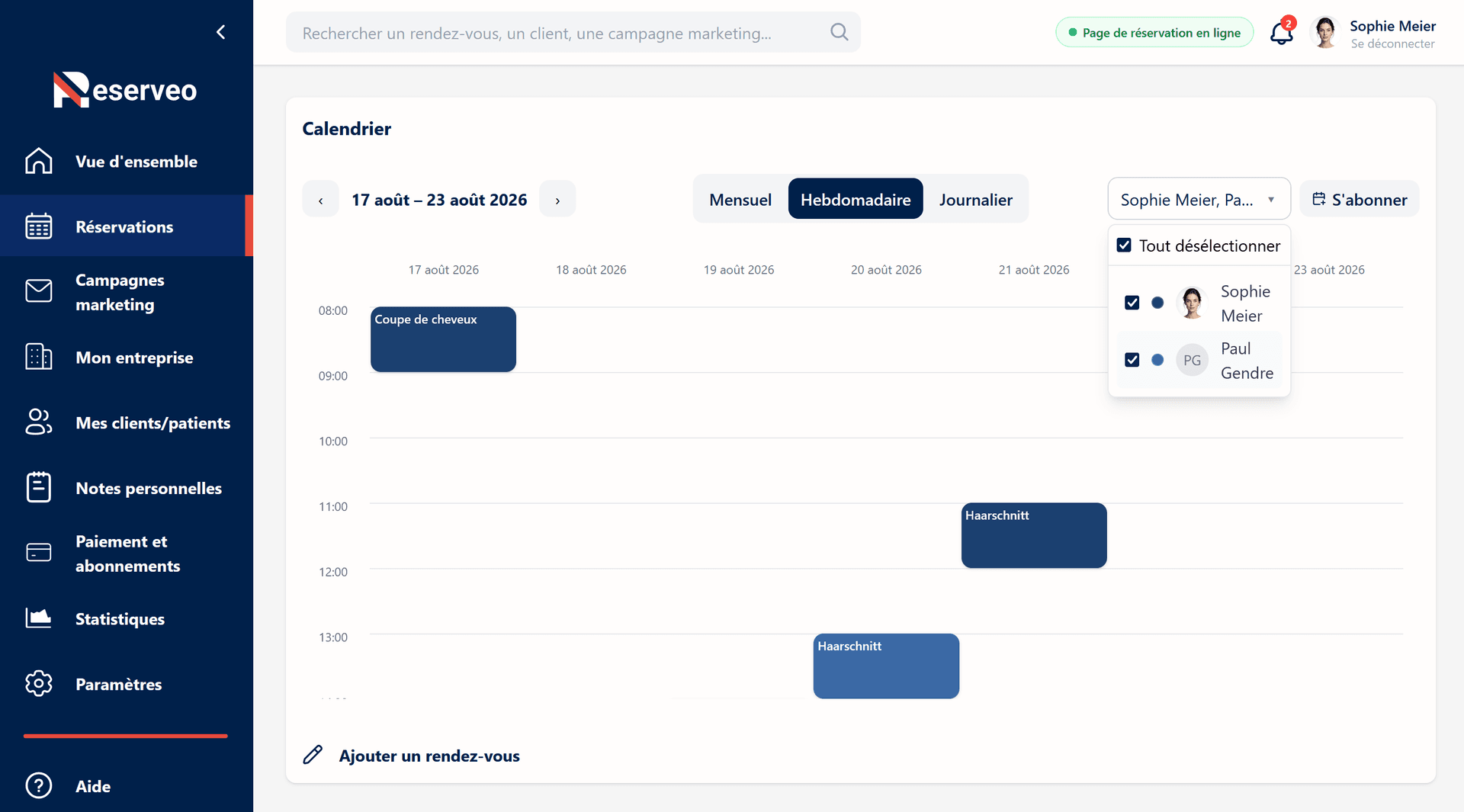The image size is (1464, 812).
Task: Click the notepad icon for Notes personnelles
Action: (39, 488)
